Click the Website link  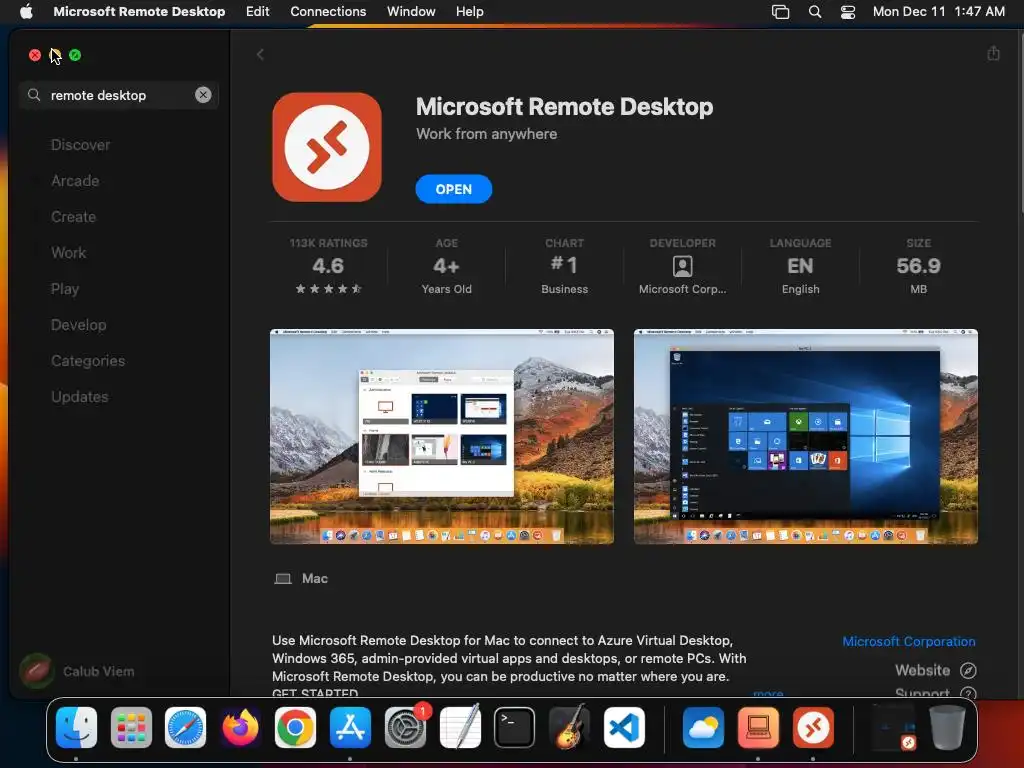click(922, 670)
